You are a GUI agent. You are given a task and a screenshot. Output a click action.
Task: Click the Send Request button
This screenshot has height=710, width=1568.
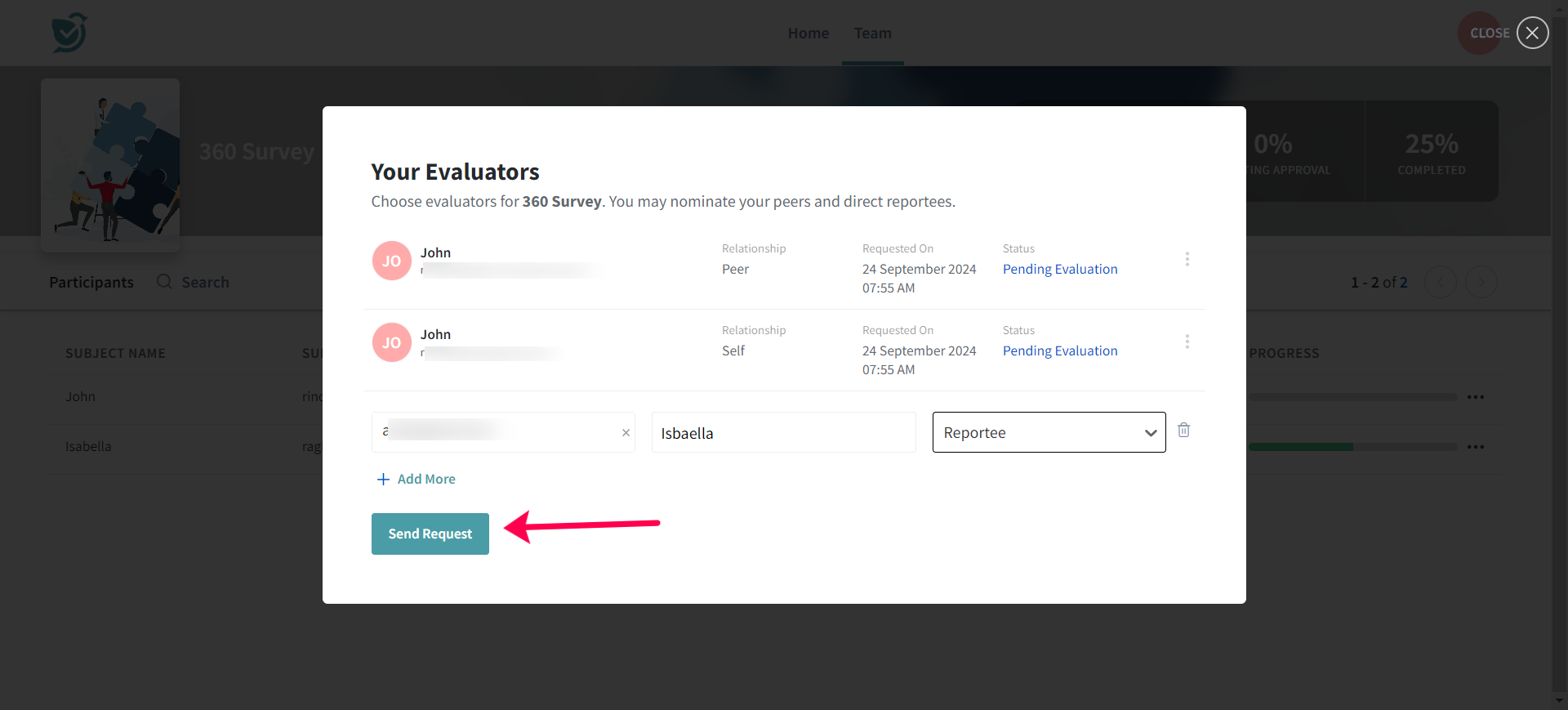(x=430, y=534)
